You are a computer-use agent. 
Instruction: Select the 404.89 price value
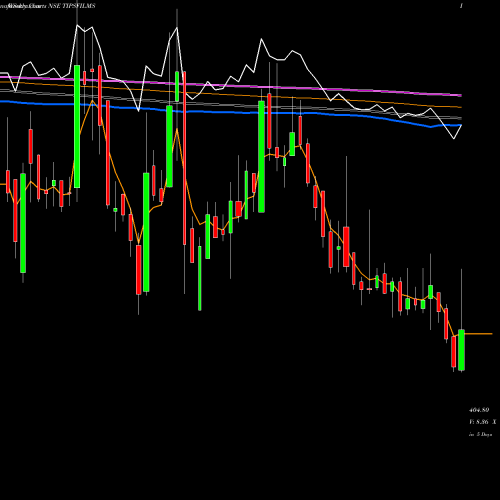[479, 410]
